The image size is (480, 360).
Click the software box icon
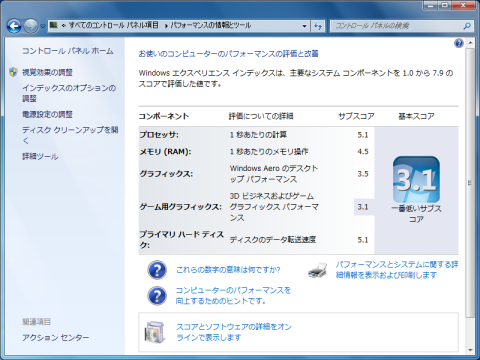coord(155,332)
